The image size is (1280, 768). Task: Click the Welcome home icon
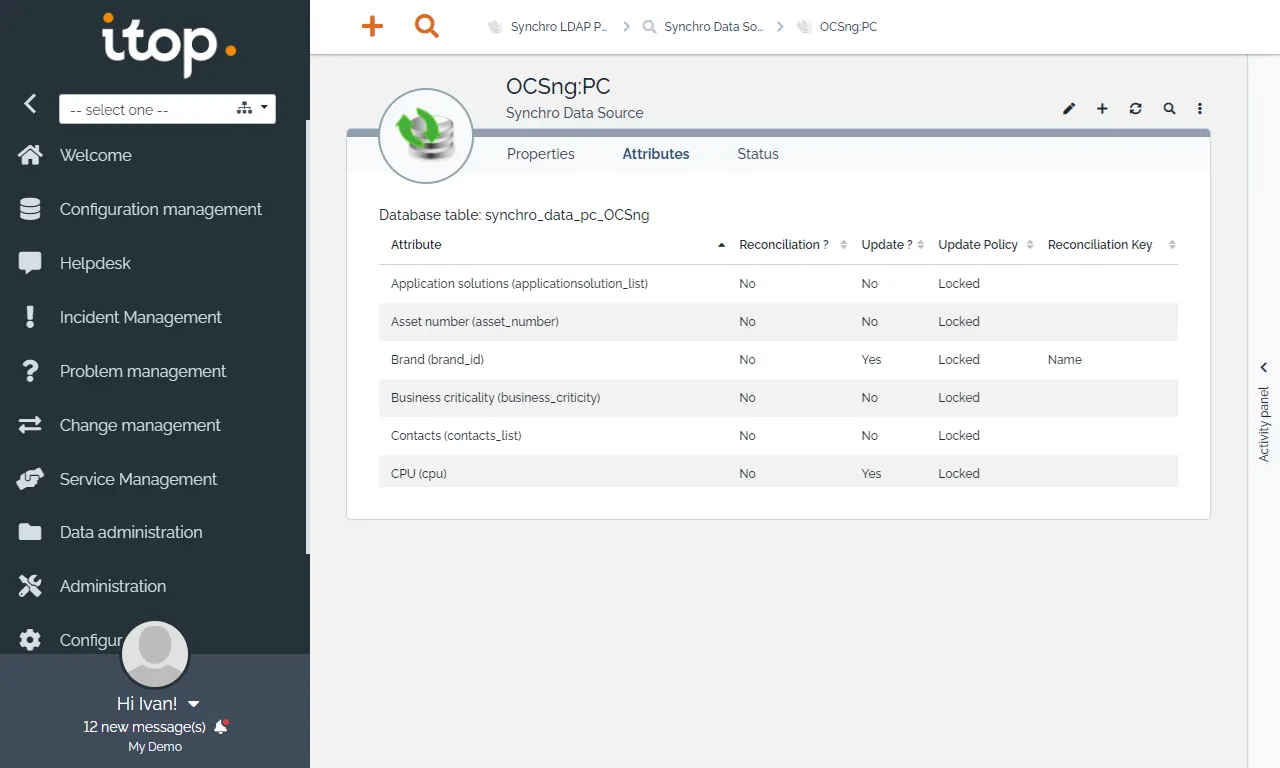30,155
